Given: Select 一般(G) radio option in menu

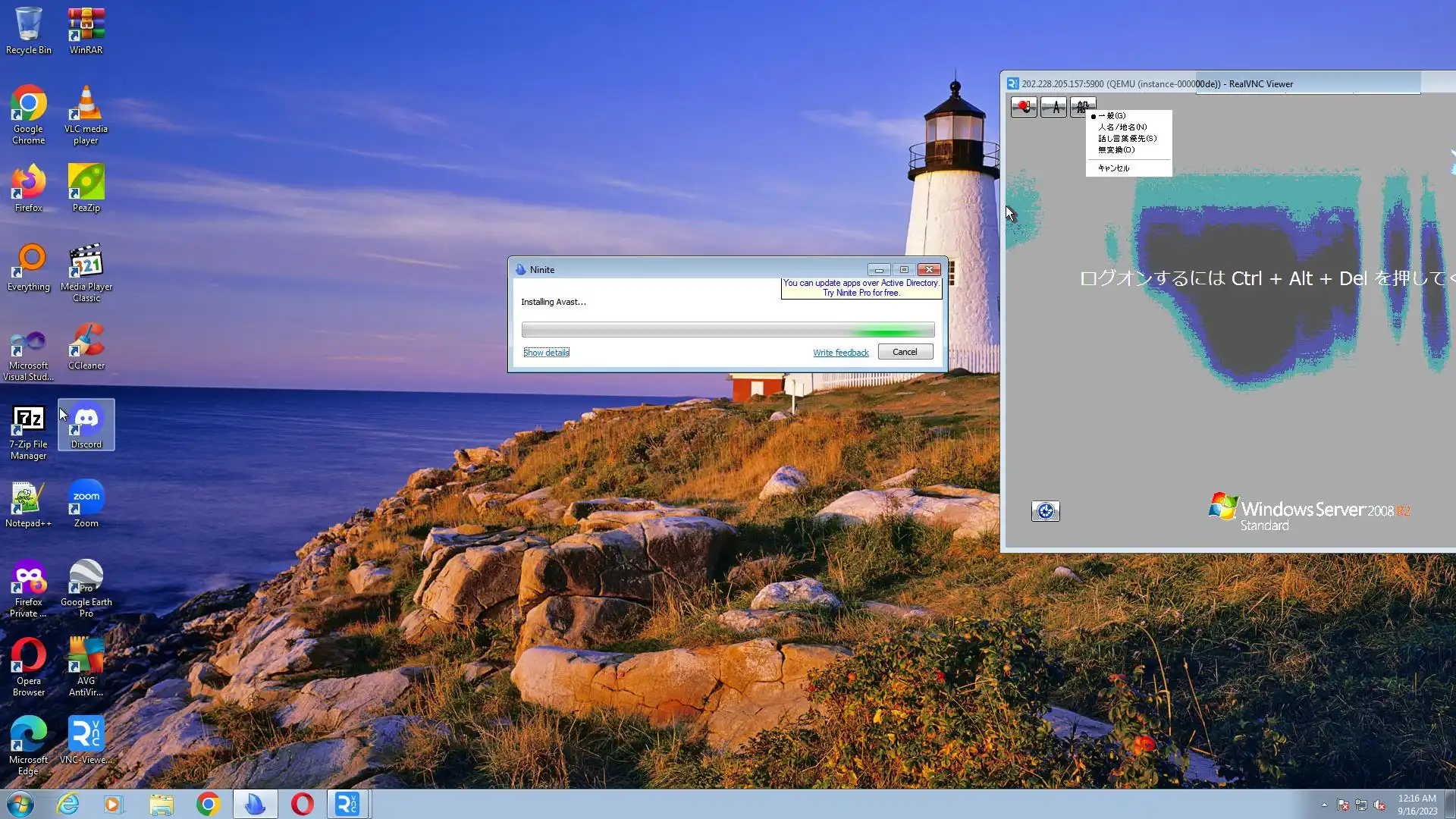Looking at the screenshot, I should (x=1112, y=116).
